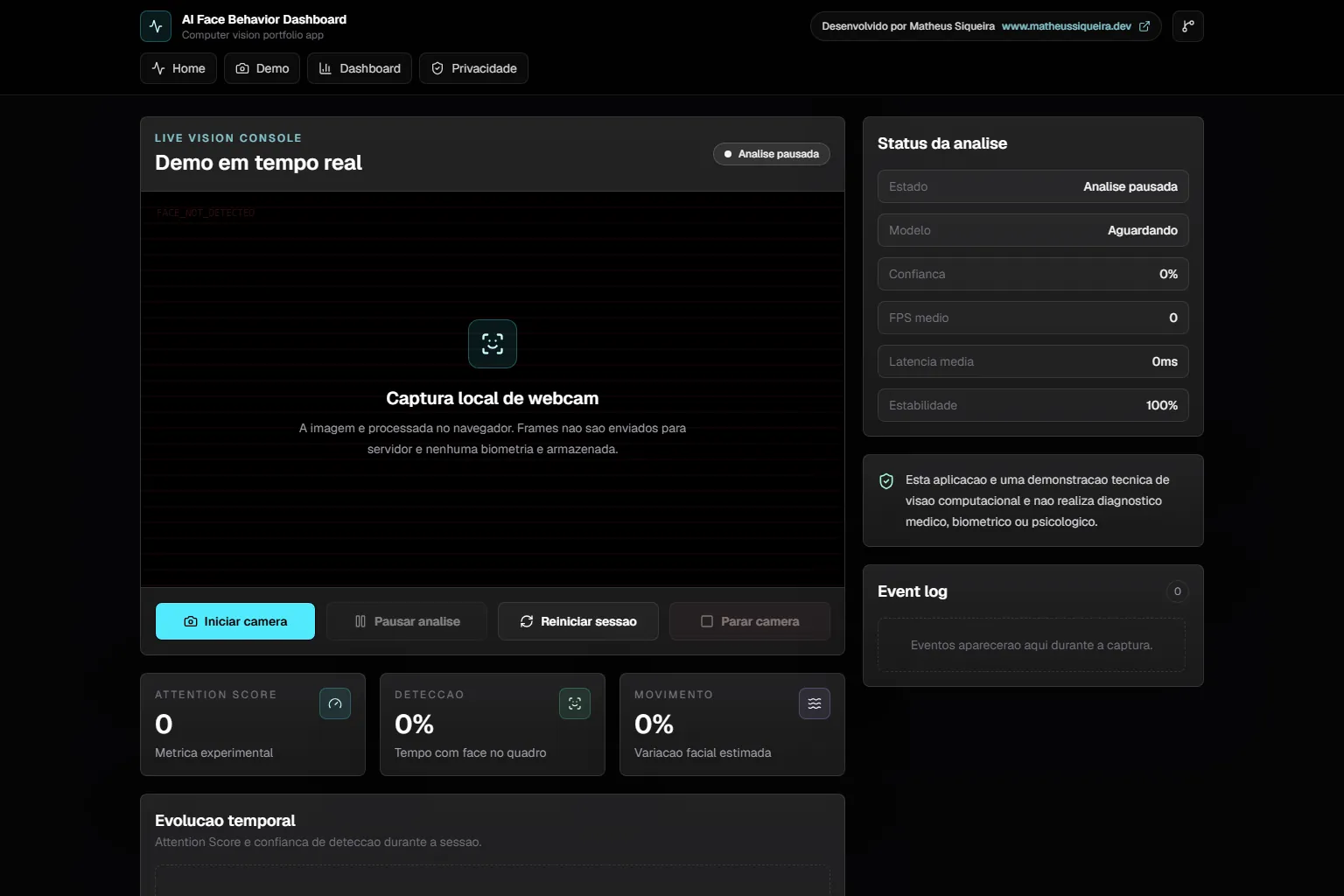Click the Desenvolvido por Matheus Siqueira text
This screenshot has height=896, width=1344.
[x=908, y=26]
